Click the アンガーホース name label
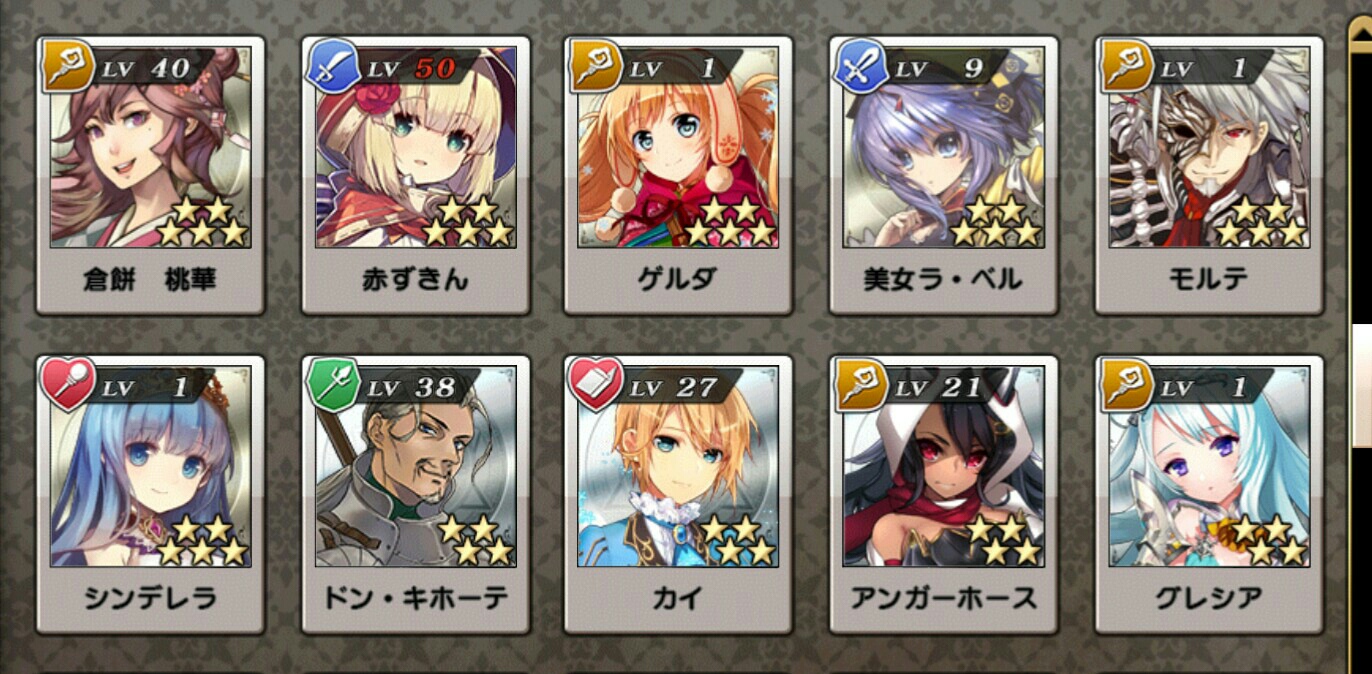Image resolution: width=1372 pixels, height=674 pixels. 943,598
